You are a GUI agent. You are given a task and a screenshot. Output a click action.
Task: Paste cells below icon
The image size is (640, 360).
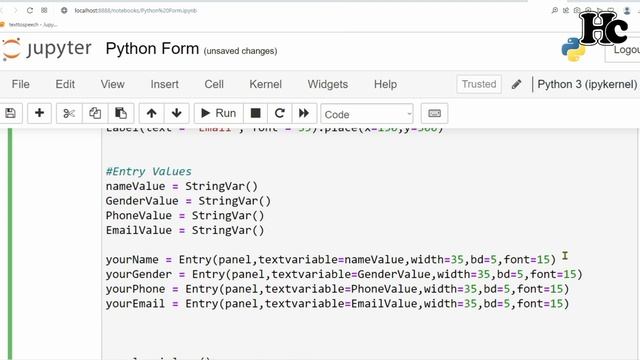point(121,113)
